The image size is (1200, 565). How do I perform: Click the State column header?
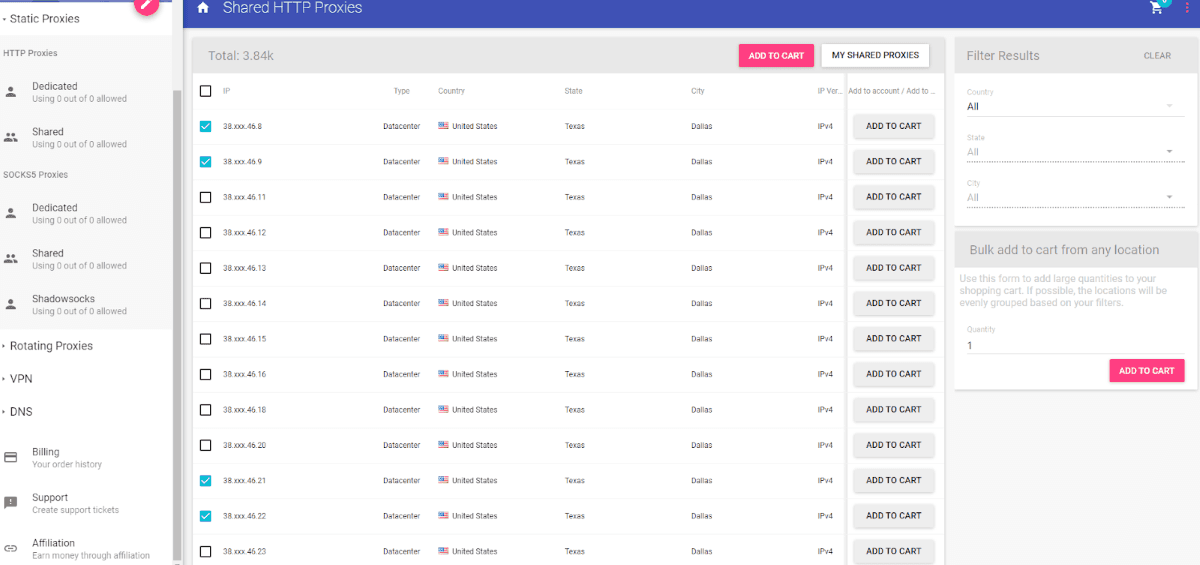(x=573, y=91)
